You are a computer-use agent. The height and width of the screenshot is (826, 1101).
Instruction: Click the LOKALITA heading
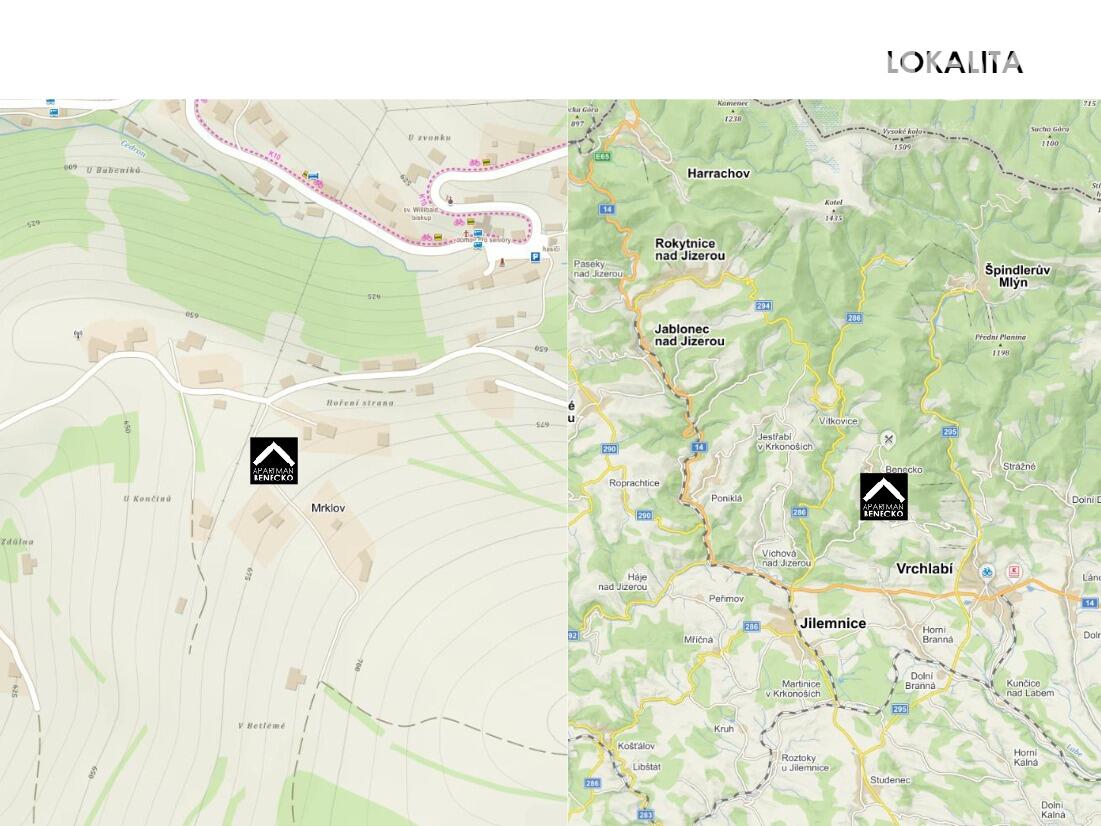click(954, 63)
